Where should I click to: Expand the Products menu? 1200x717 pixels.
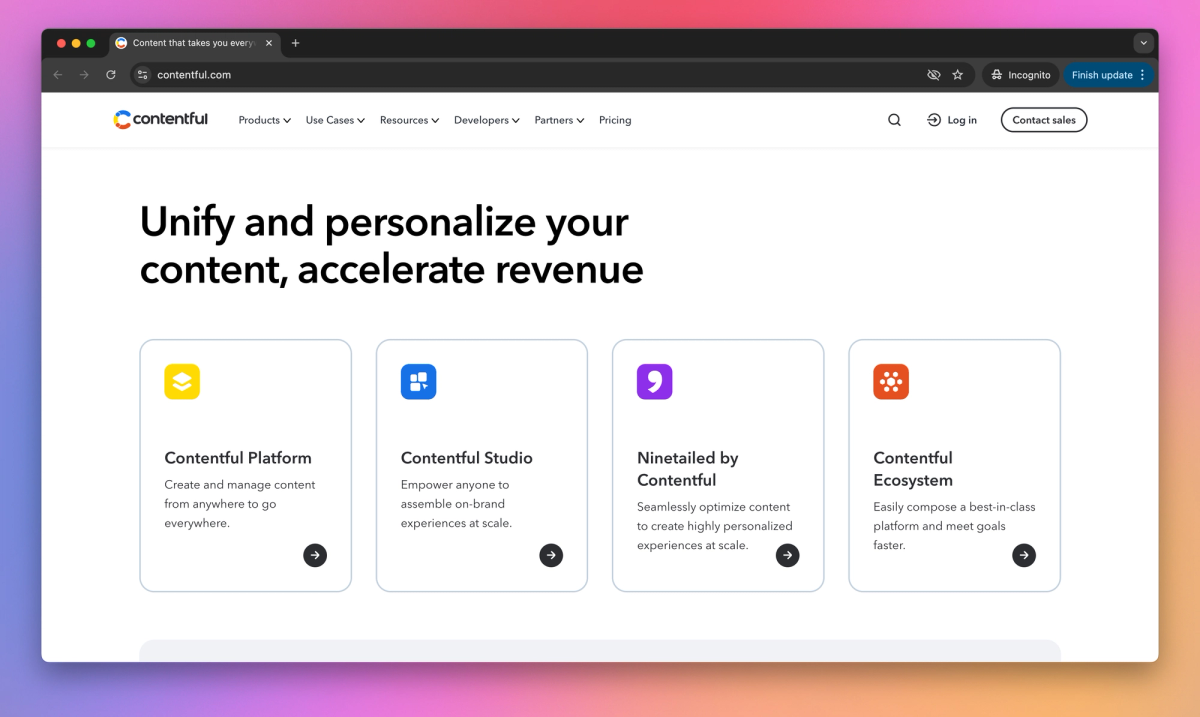click(x=264, y=120)
